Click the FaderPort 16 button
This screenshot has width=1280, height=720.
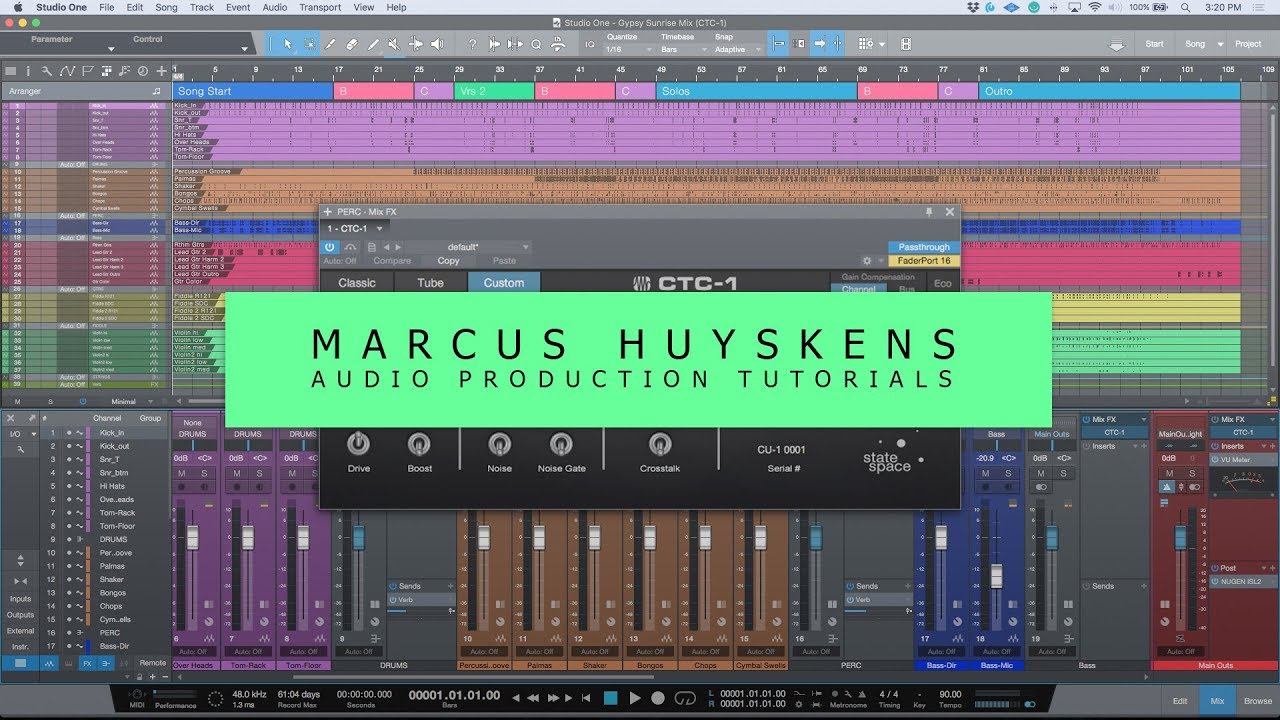(924, 261)
